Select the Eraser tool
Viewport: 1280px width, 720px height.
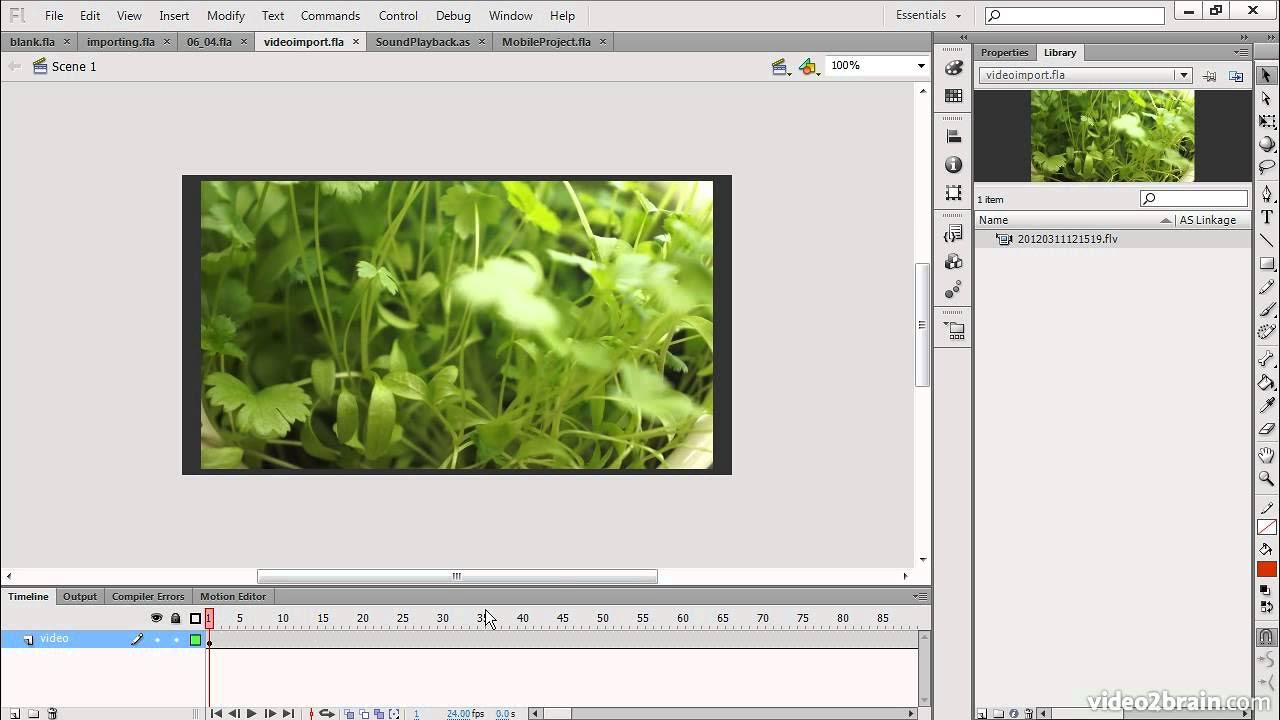point(1266,429)
